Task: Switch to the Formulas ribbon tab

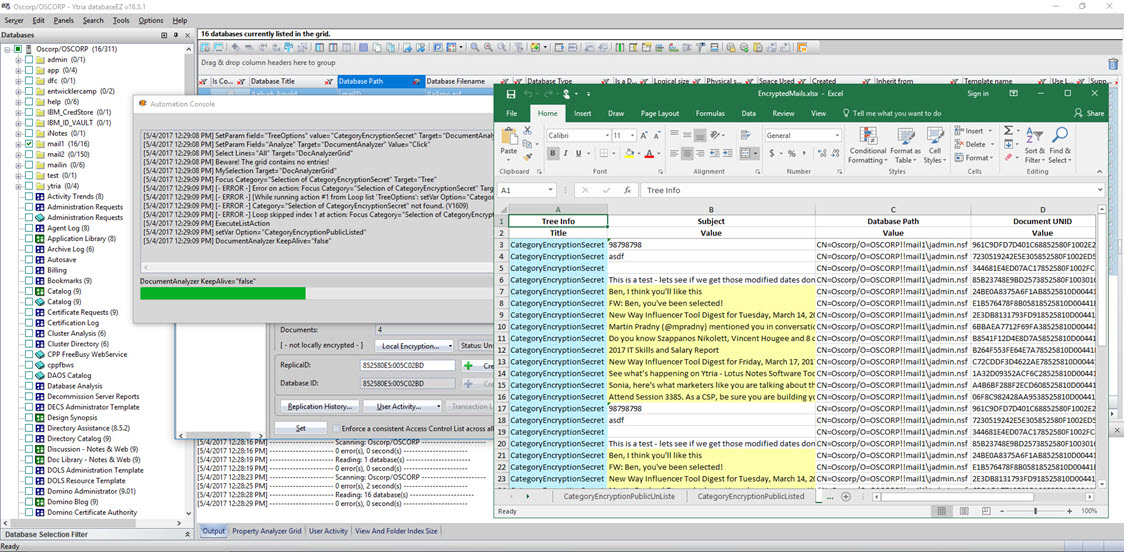Action: [x=710, y=113]
